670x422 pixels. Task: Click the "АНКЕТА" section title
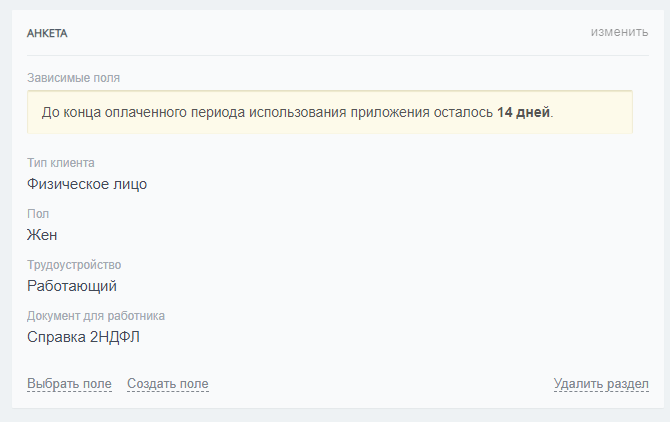pos(47,33)
